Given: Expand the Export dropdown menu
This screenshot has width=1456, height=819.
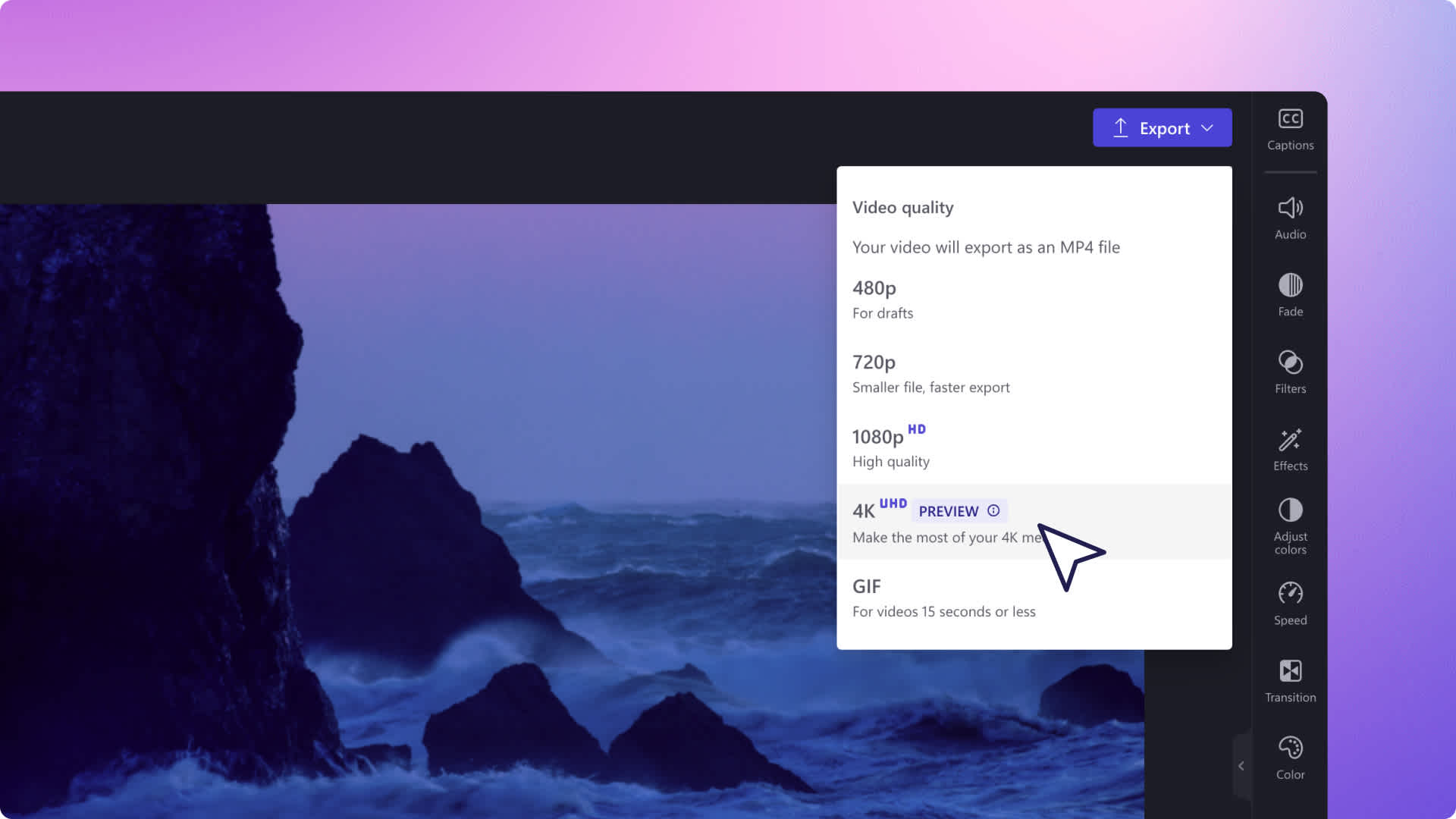Looking at the screenshot, I should point(1209,128).
